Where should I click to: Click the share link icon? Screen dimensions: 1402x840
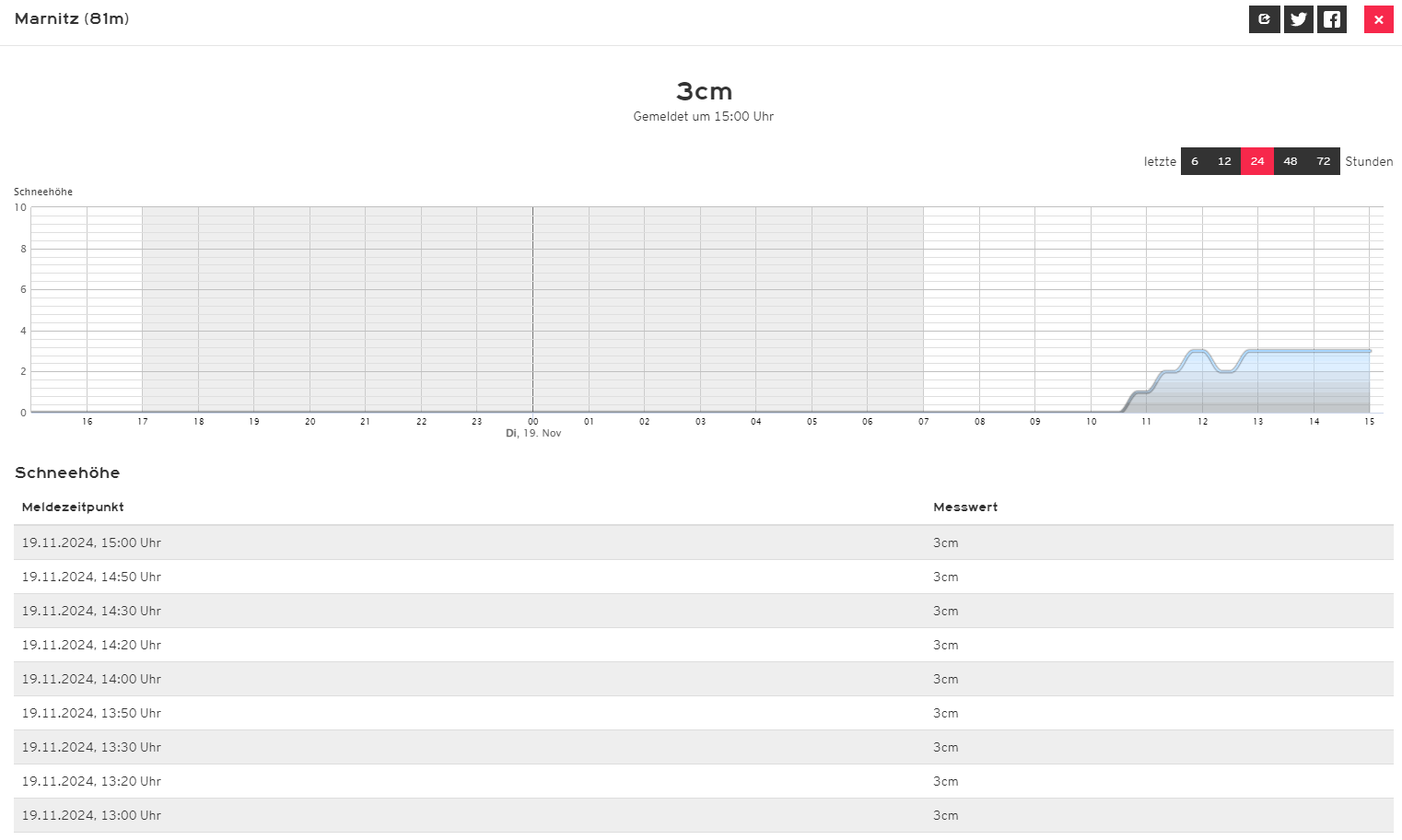tap(1264, 19)
